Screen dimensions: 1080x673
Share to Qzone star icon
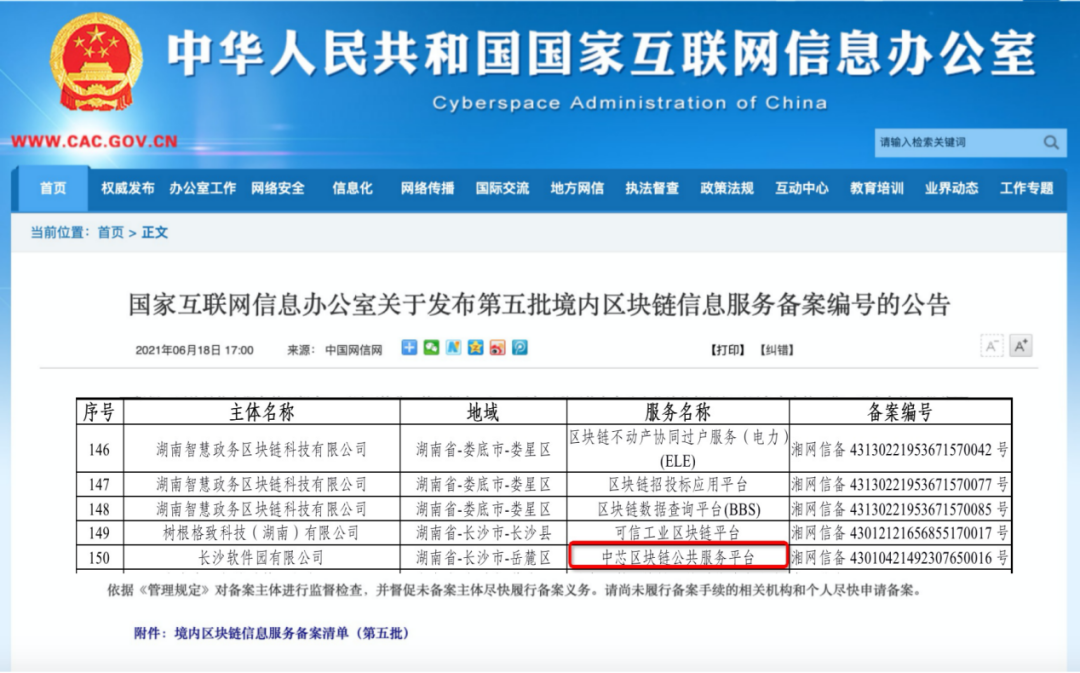[475, 348]
